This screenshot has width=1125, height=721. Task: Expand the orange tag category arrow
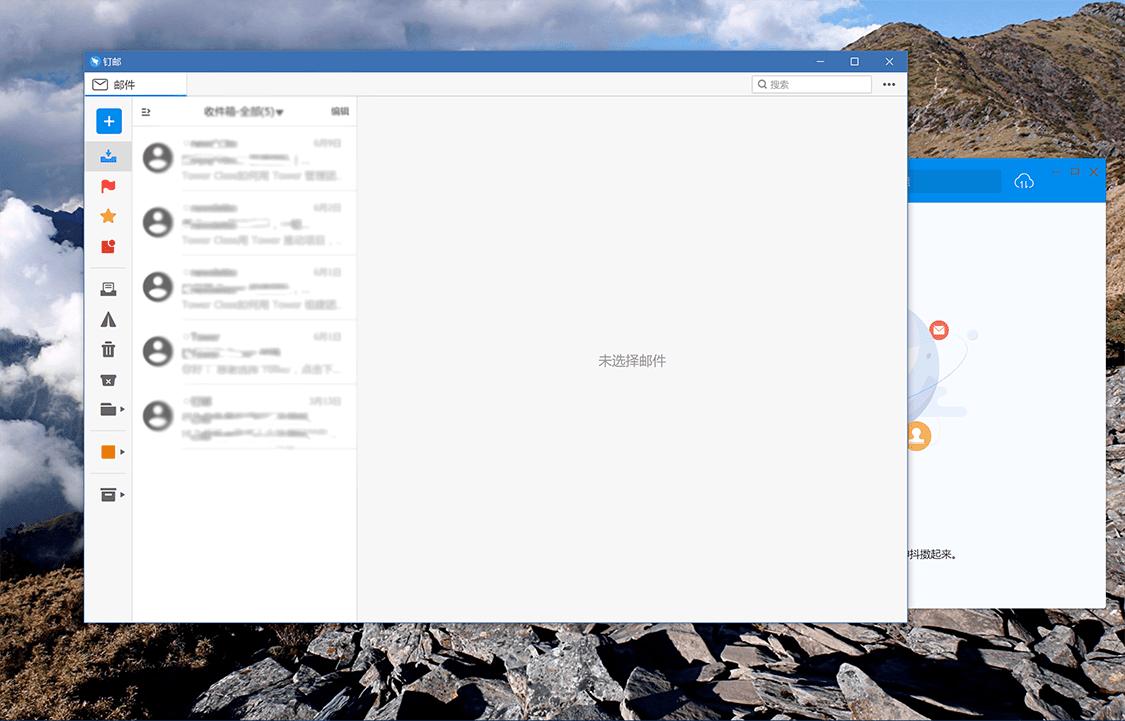coord(123,452)
